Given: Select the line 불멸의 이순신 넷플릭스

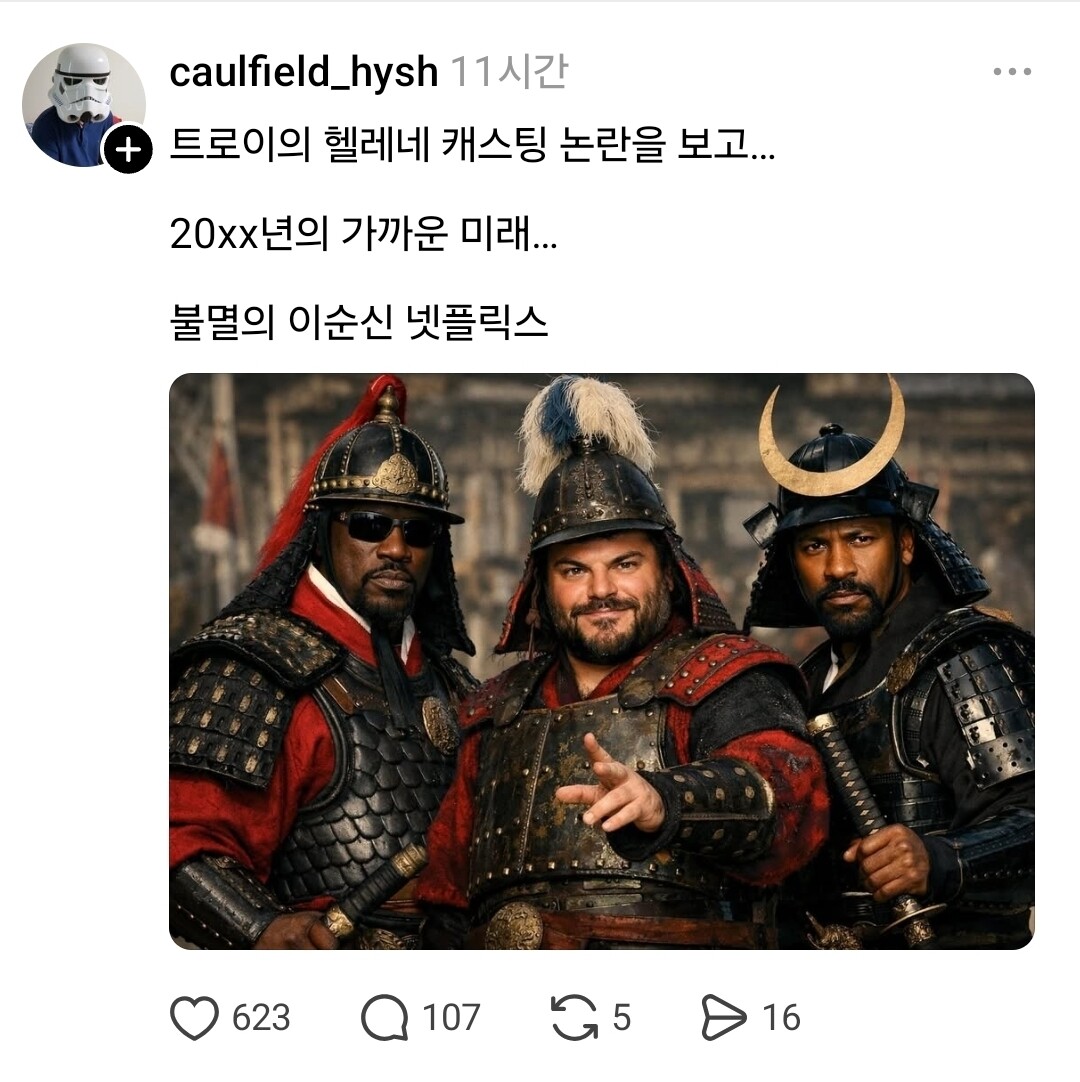Looking at the screenshot, I should 359,323.
